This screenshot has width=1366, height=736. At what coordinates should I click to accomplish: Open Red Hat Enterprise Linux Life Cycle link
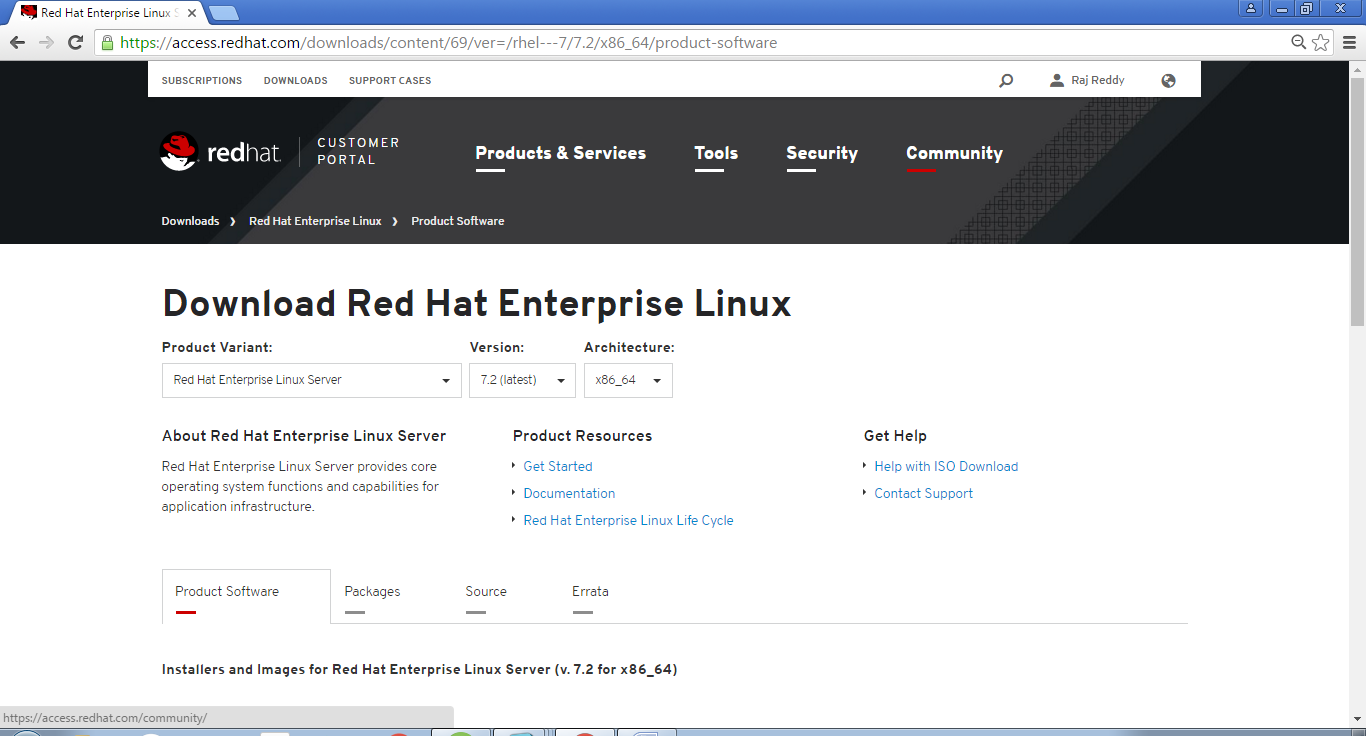tap(628, 521)
